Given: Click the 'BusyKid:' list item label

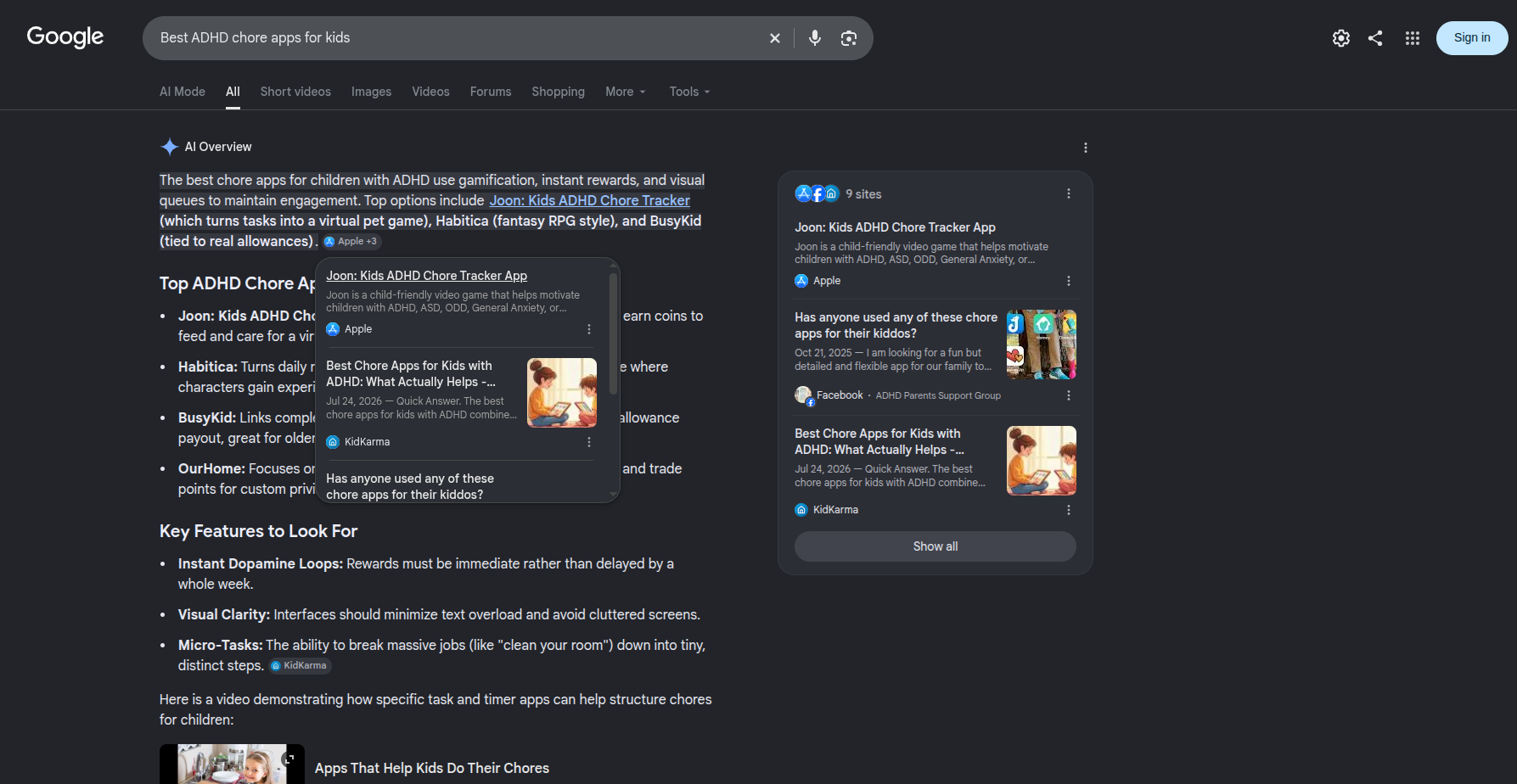Looking at the screenshot, I should point(207,418).
